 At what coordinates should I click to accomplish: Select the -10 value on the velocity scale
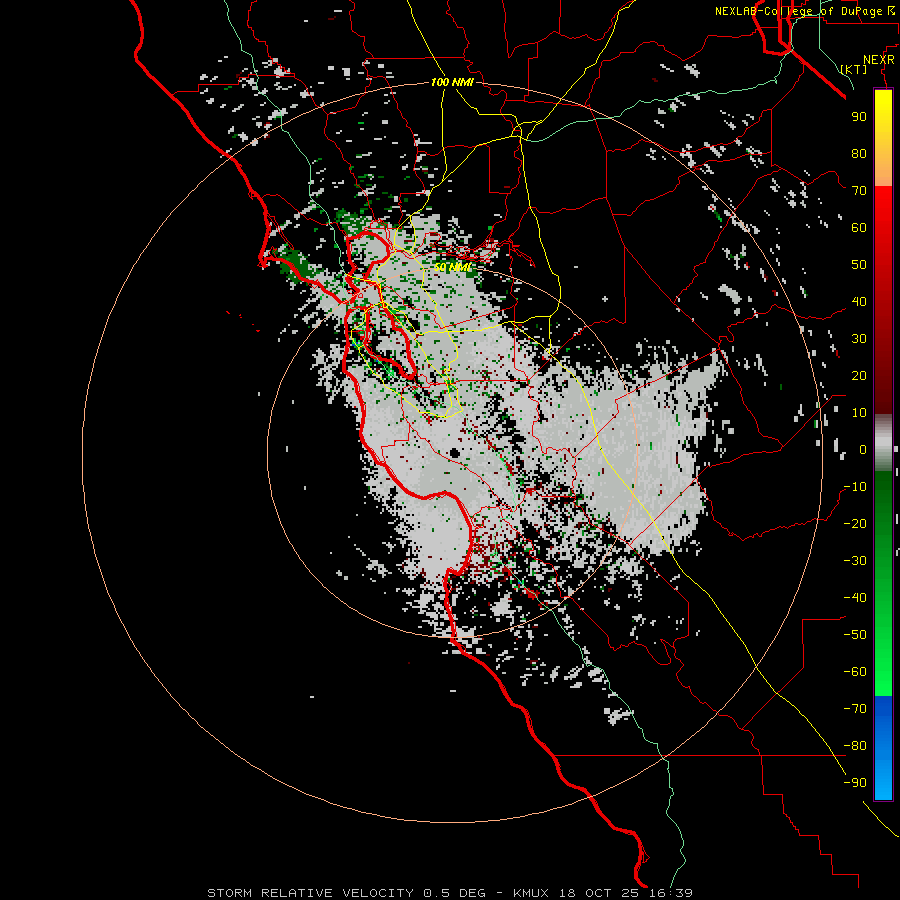click(x=855, y=487)
